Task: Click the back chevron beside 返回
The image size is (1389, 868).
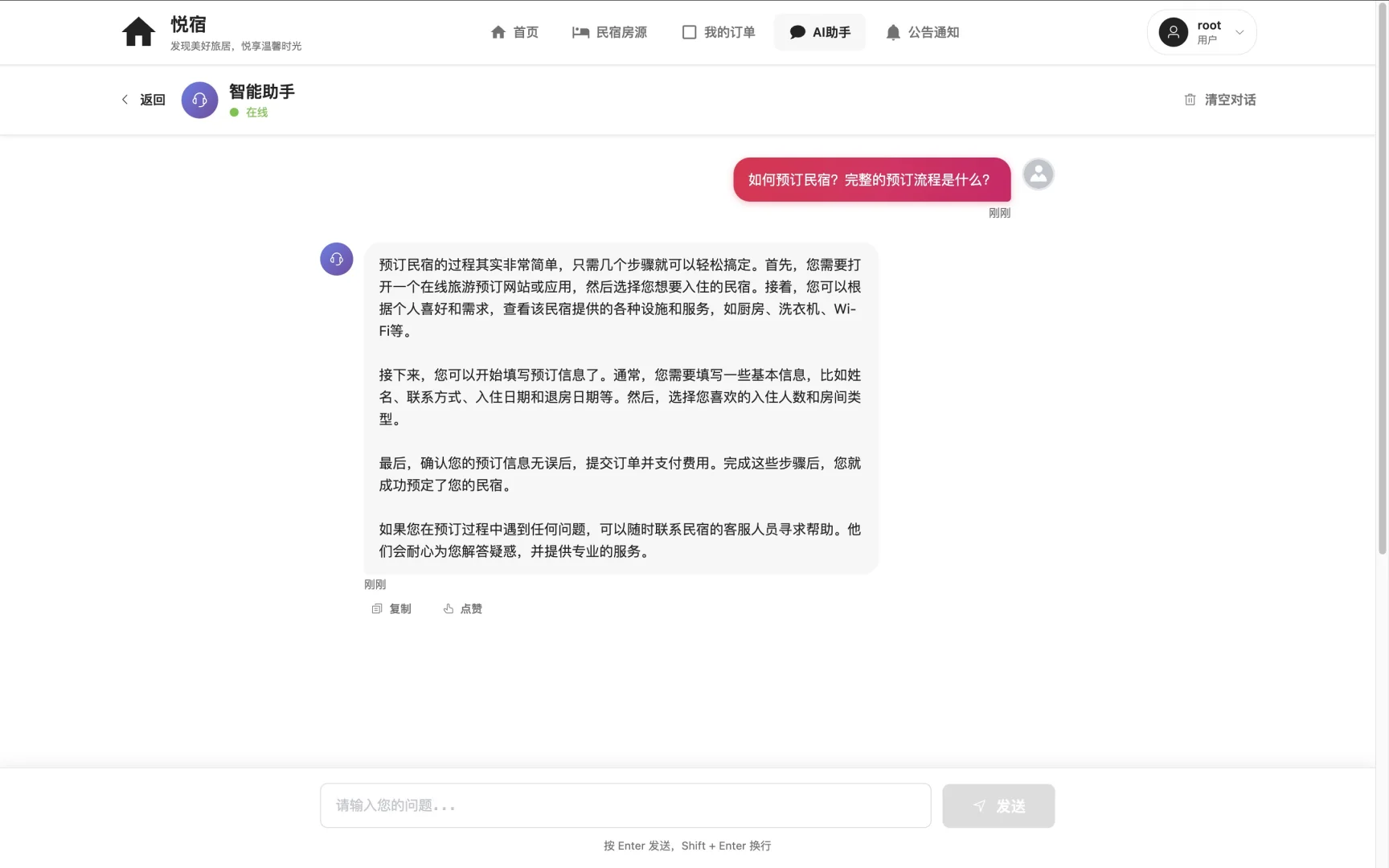Action: click(x=125, y=99)
